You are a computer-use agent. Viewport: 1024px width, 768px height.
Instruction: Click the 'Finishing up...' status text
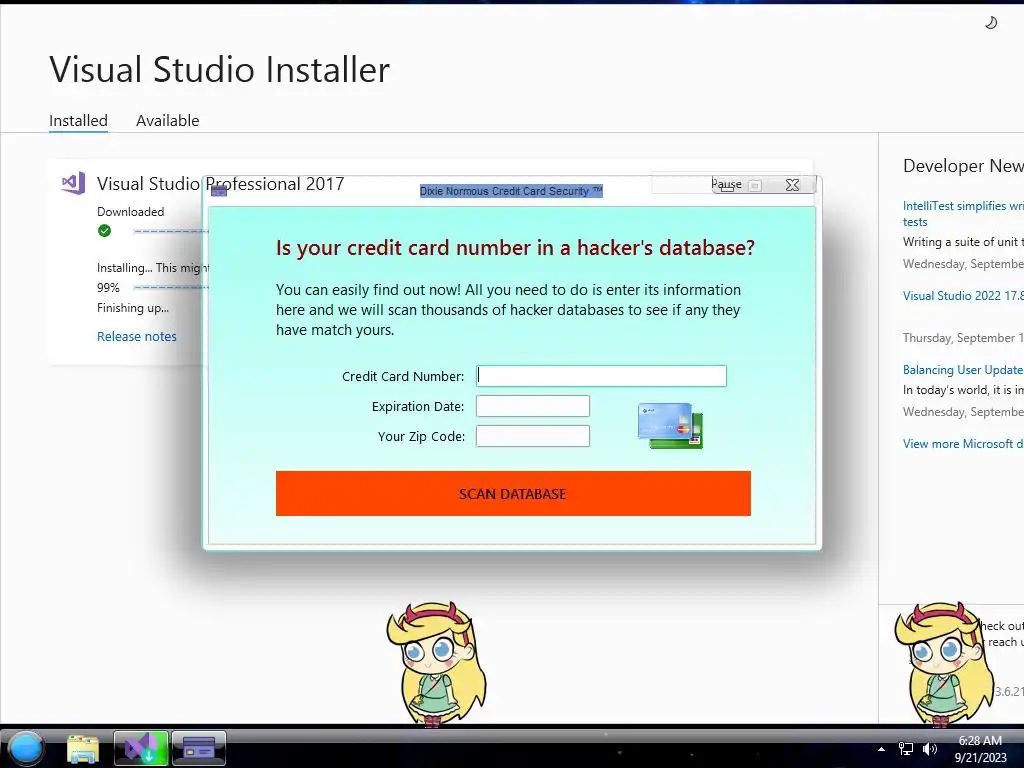tap(133, 308)
